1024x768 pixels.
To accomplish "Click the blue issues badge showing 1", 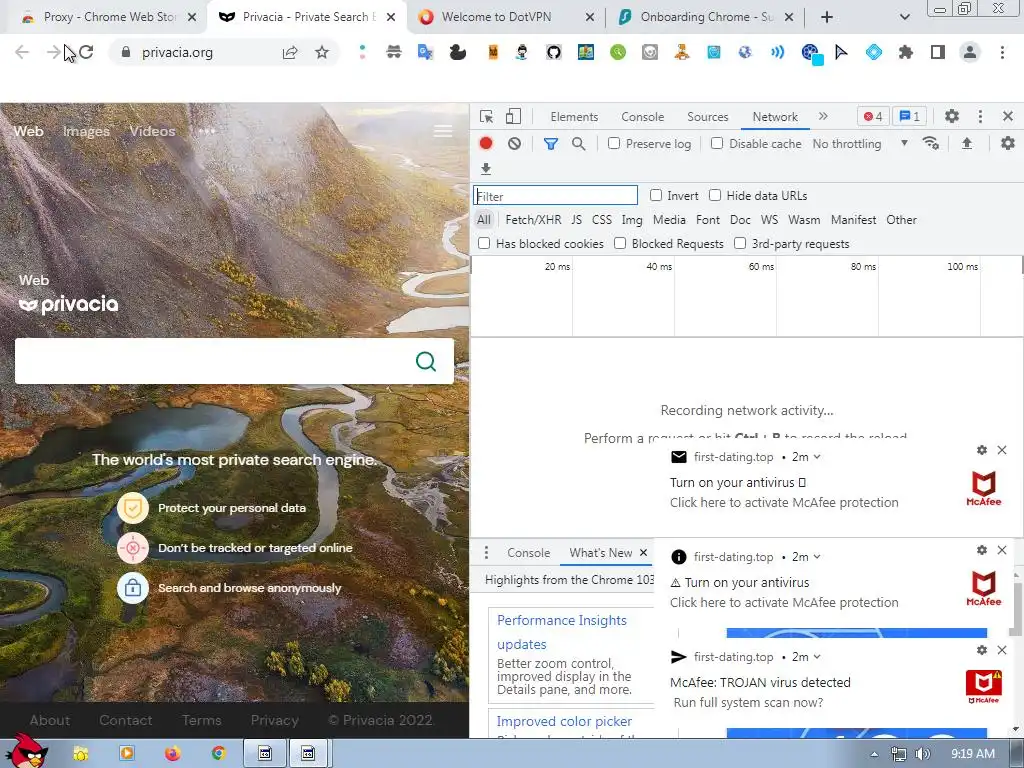I will point(909,116).
